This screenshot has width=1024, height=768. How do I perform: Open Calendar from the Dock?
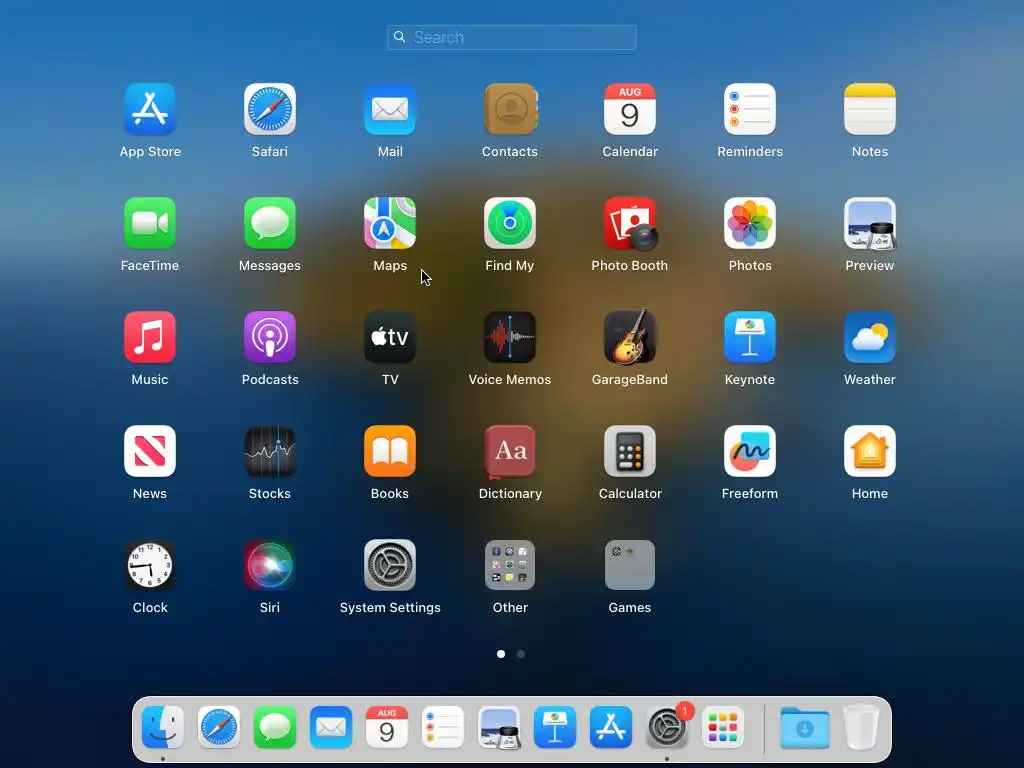tap(387, 727)
